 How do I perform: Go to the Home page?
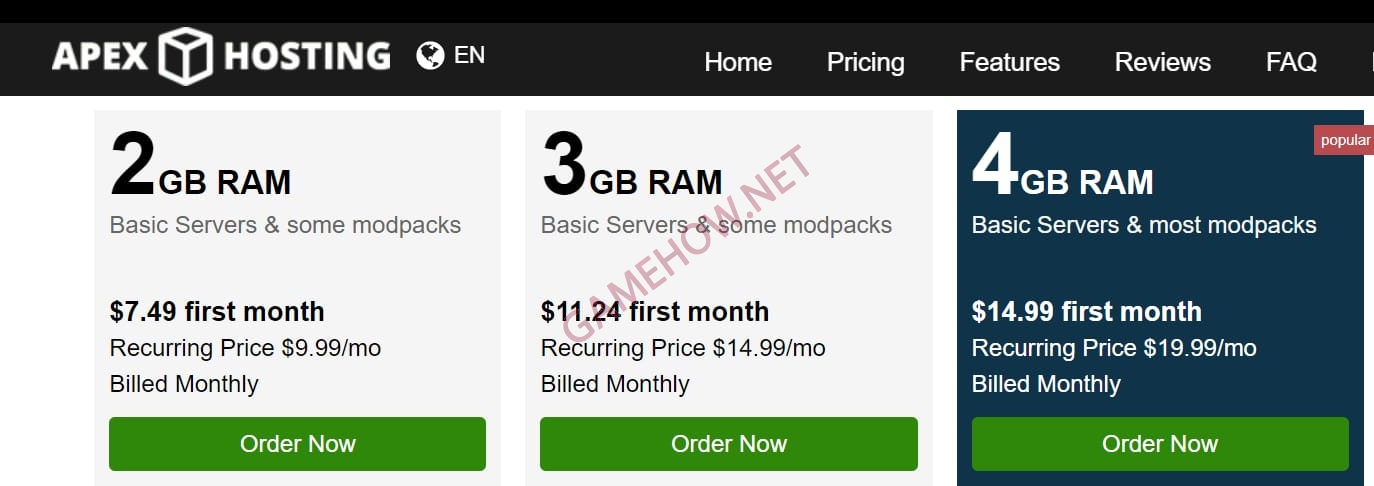pyautogui.click(x=738, y=62)
